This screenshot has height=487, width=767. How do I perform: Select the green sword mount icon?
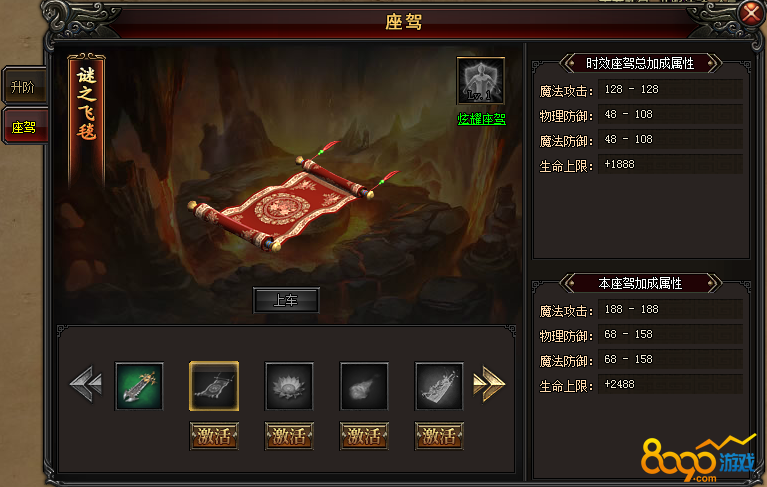139,386
